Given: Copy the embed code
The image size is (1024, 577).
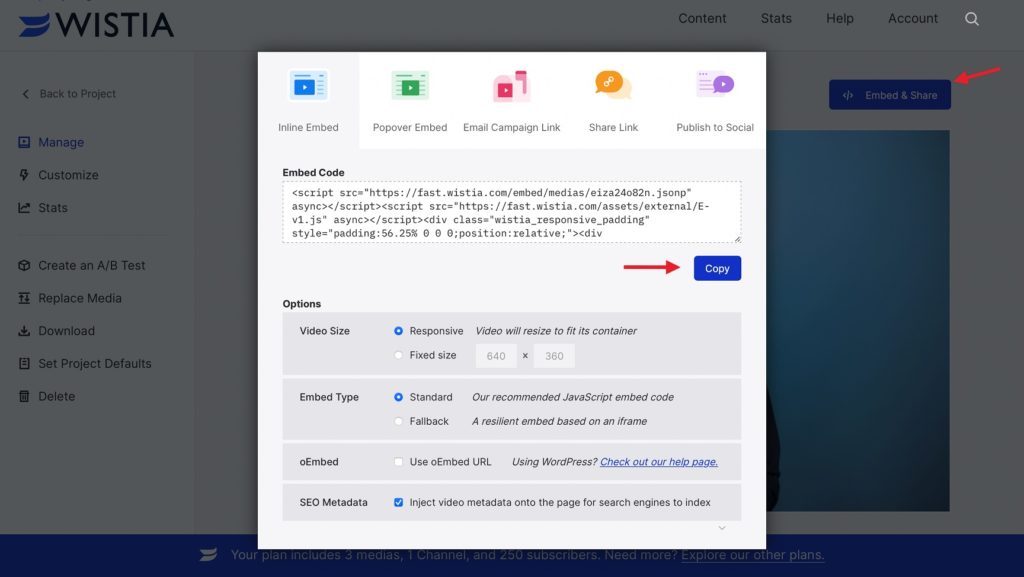Looking at the screenshot, I should 717,268.
